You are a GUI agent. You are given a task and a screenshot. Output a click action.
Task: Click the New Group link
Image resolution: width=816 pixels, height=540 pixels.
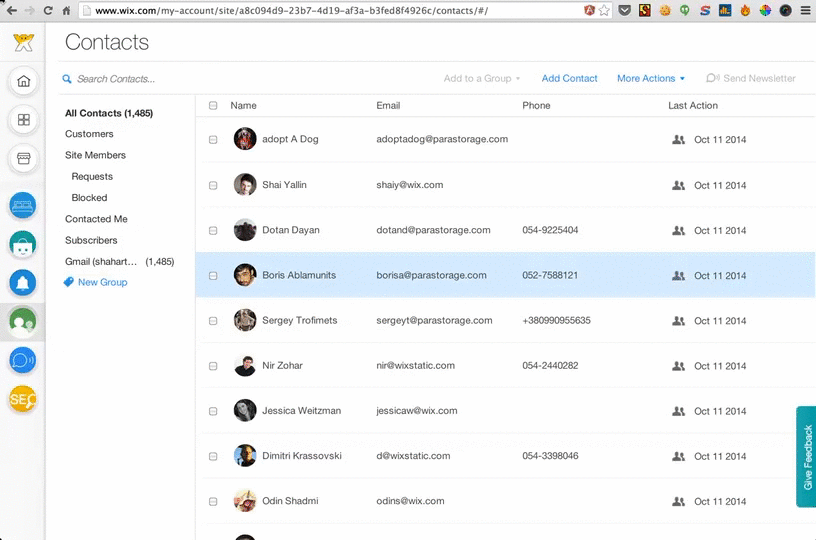click(103, 282)
